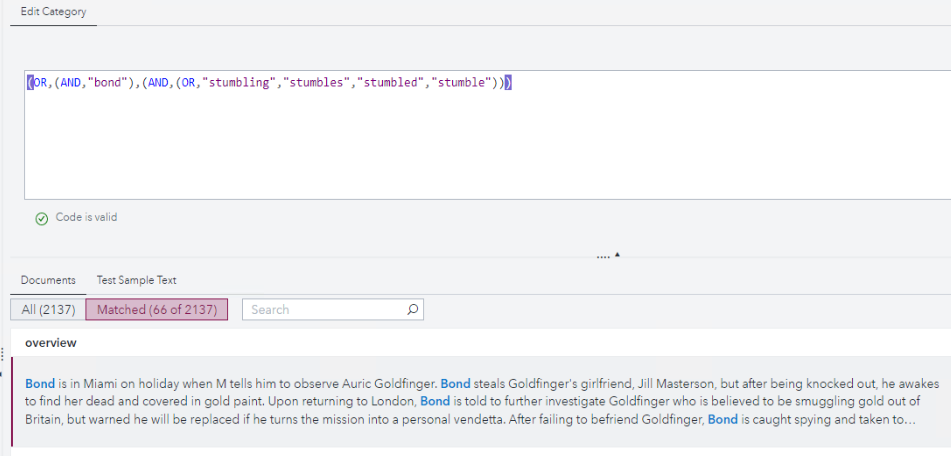951x456 pixels.
Task: Click the horizontal splitter dots handle
Action: click(x=603, y=256)
